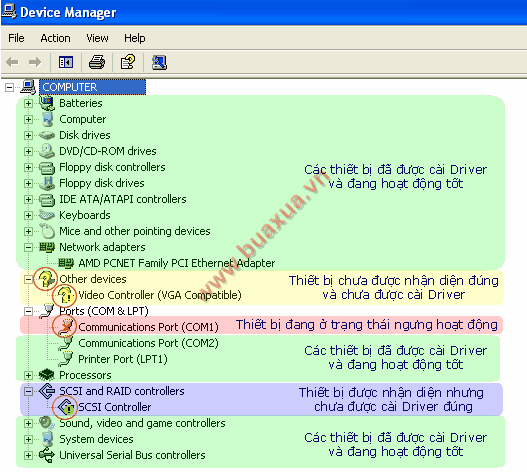Select the AMD PCNET Ethernet Adapter icon
This screenshot has height=472, width=527.
point(66,263)
